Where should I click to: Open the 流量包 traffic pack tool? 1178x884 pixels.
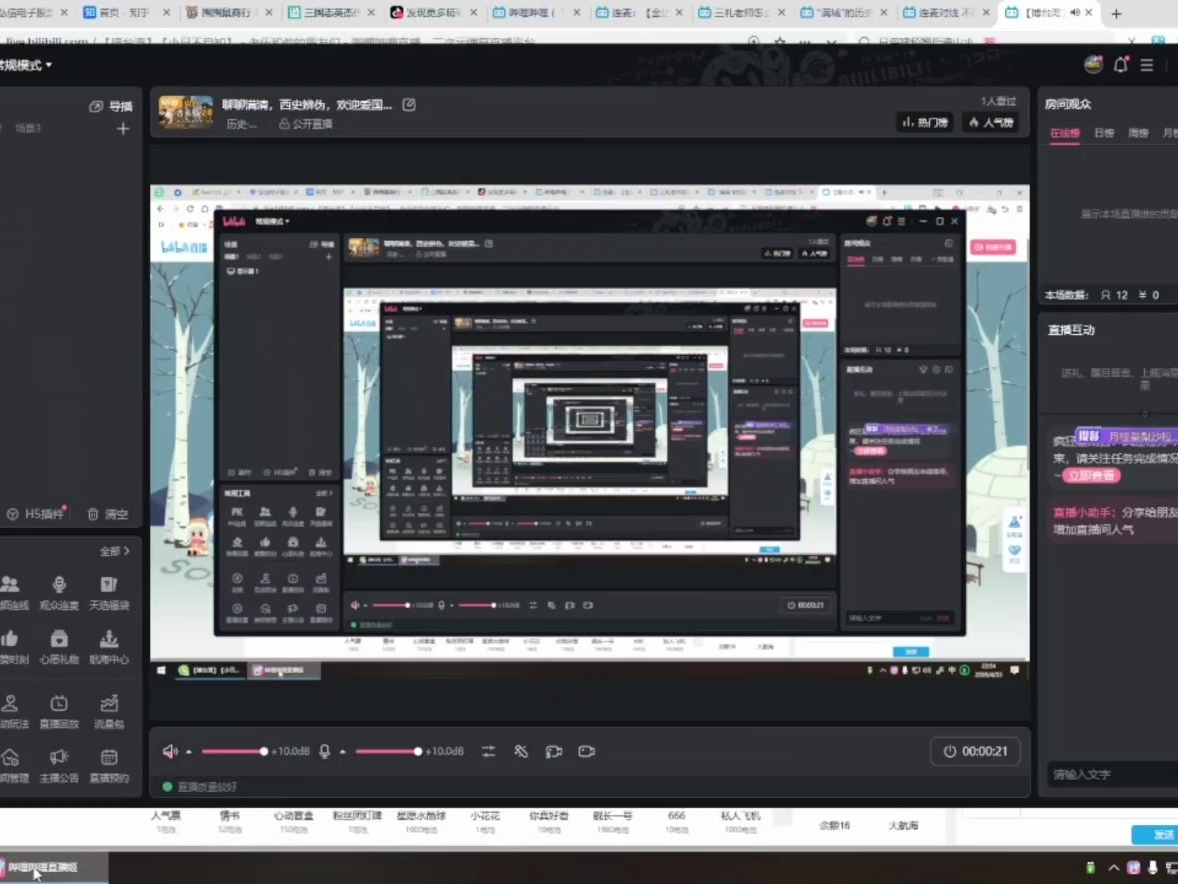tap(109, 711)
